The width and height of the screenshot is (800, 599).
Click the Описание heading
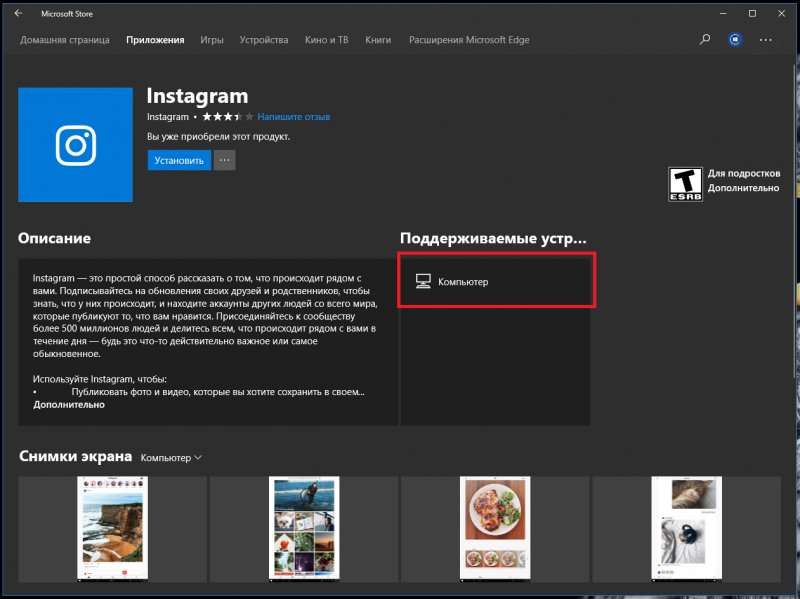(x=55, y=238)
